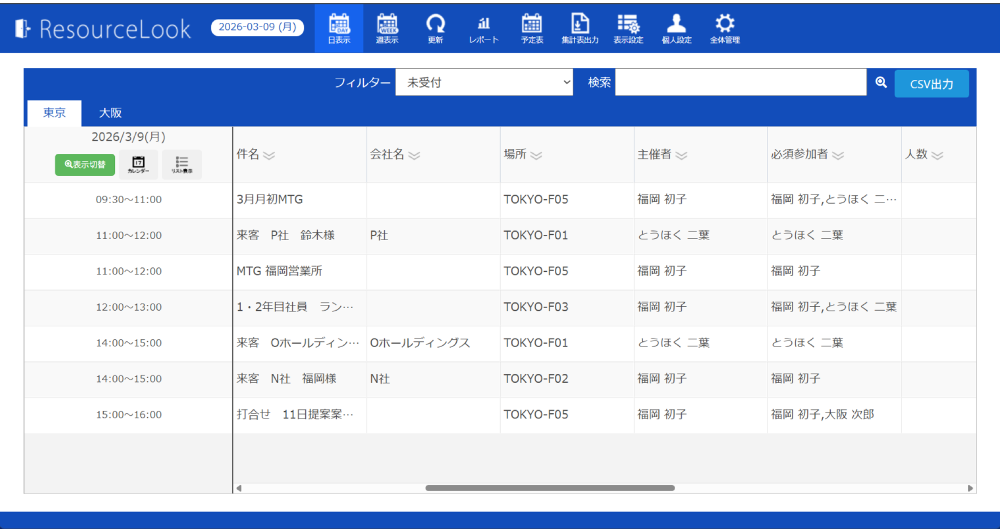Click the 更新 refresh icon

click(x=435, y=28)
